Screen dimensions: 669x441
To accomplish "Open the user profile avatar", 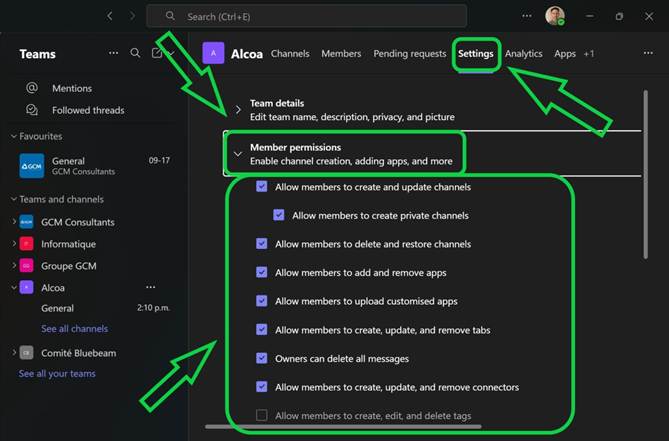I will click(x=555, y=16).
